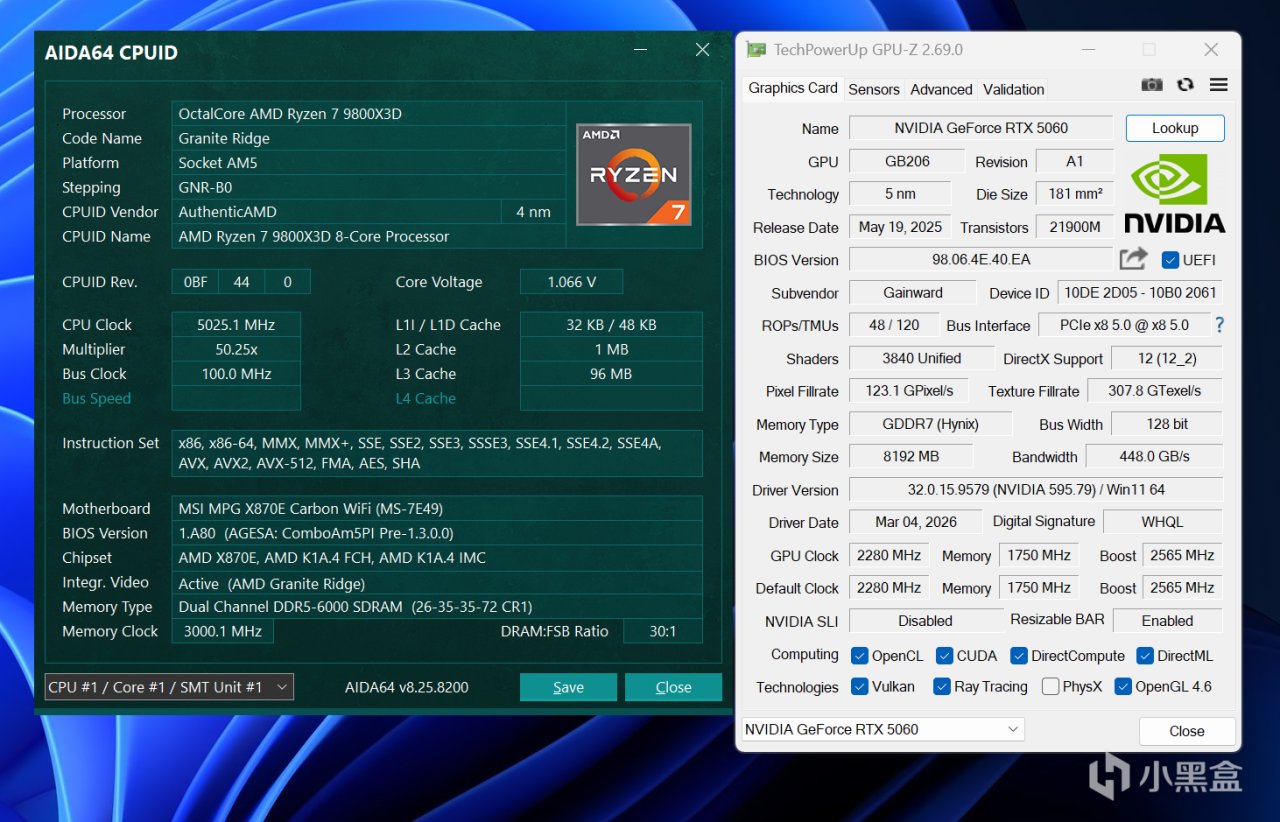Click the Pixel Fillrate value

tap(909, 391)
